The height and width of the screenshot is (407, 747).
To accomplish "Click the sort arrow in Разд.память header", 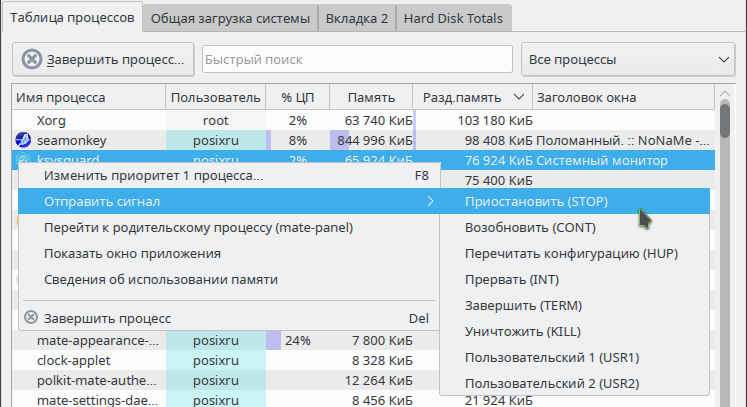I will (519, 97).
